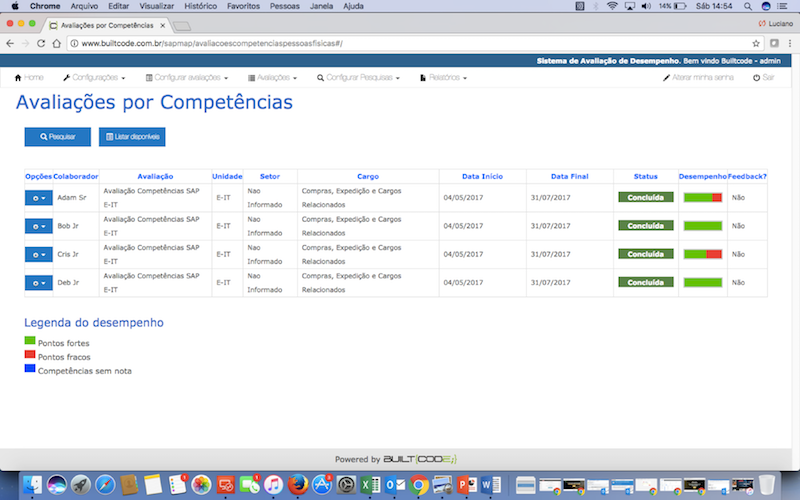This screenshot has width=800, height=500.
Task: Open the Arquivo menu
Action: (x=84, y=6)
